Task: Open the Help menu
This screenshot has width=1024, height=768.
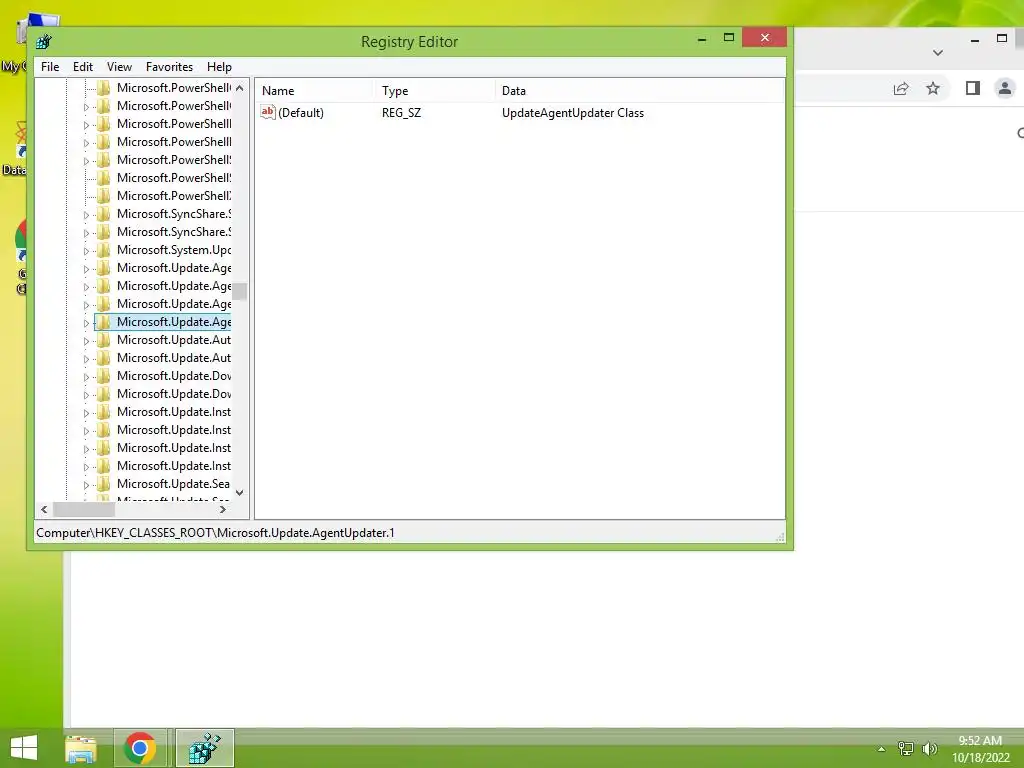Action: (x=219, y=67)
